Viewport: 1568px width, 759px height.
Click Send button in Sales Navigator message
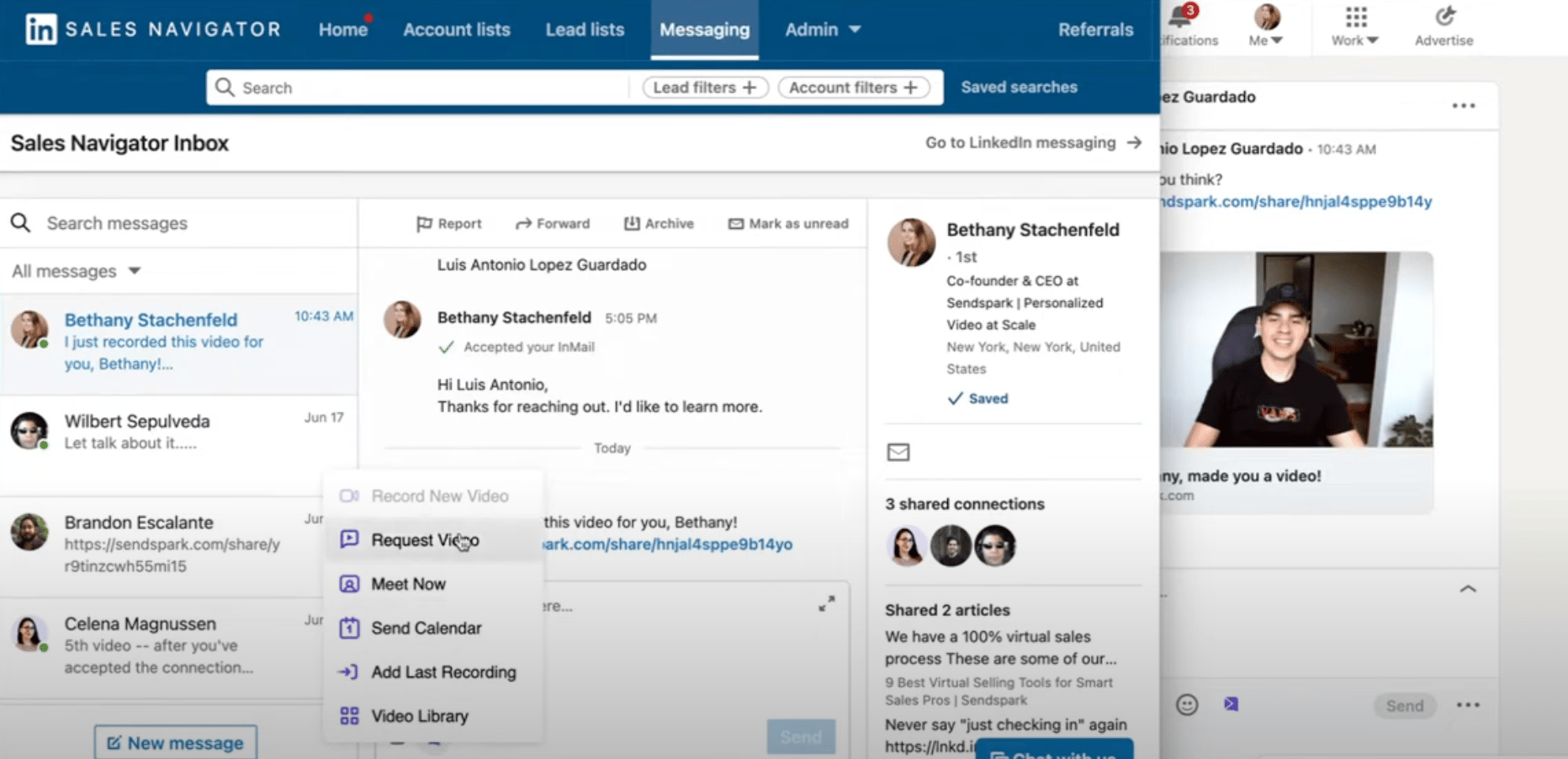click(x=801, y=736)
